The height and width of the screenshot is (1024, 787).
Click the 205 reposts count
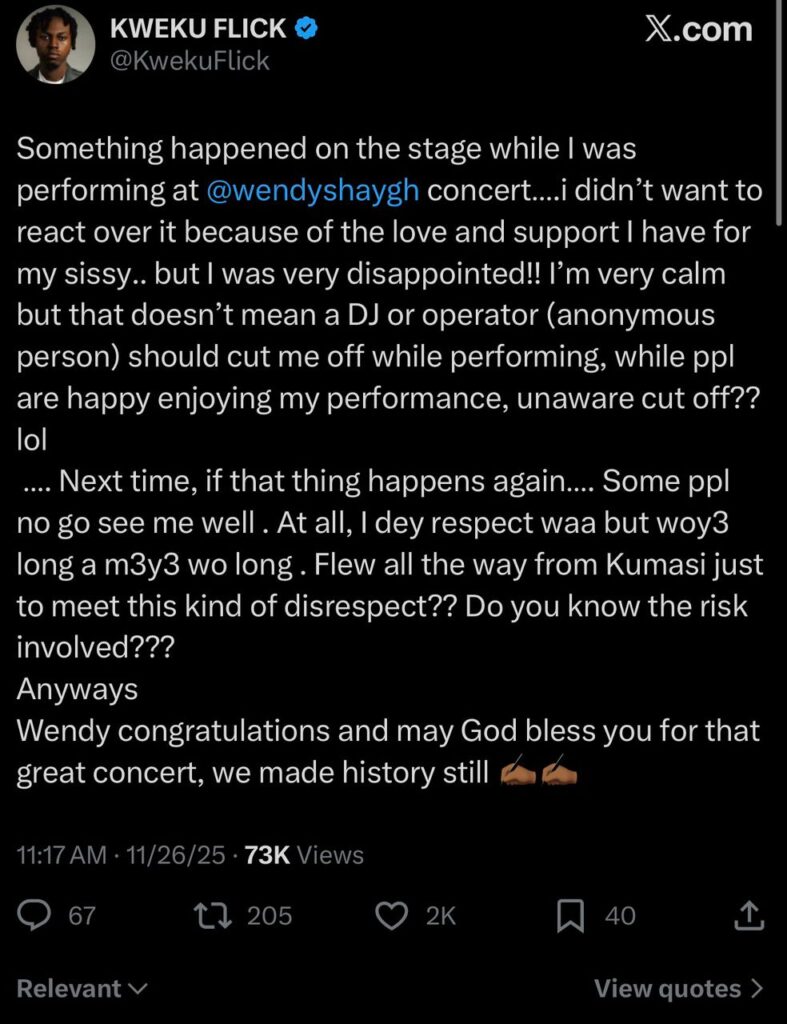pyautogui.click(x=269, y=915)
